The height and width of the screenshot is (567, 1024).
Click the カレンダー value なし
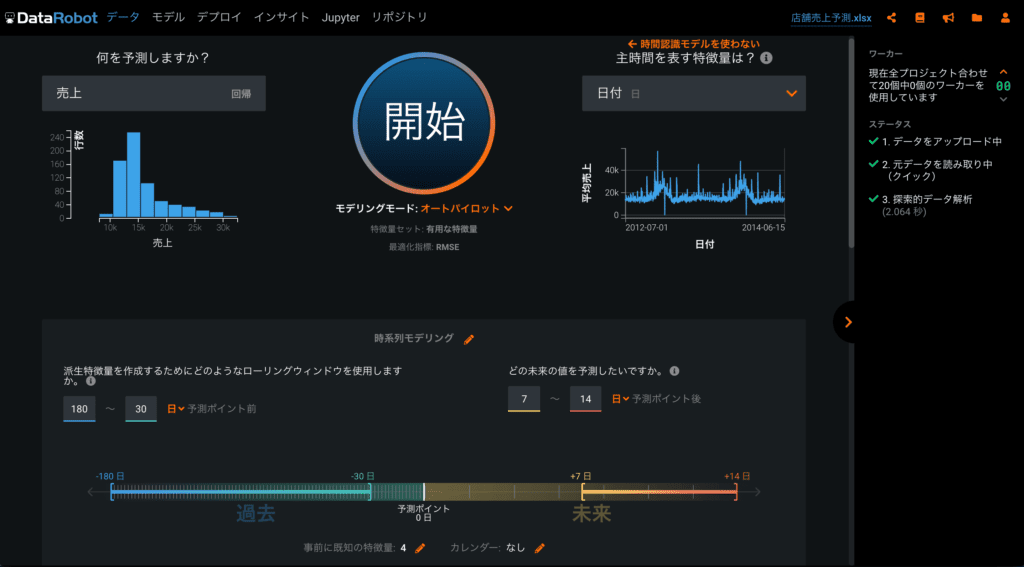click(516, 548)
